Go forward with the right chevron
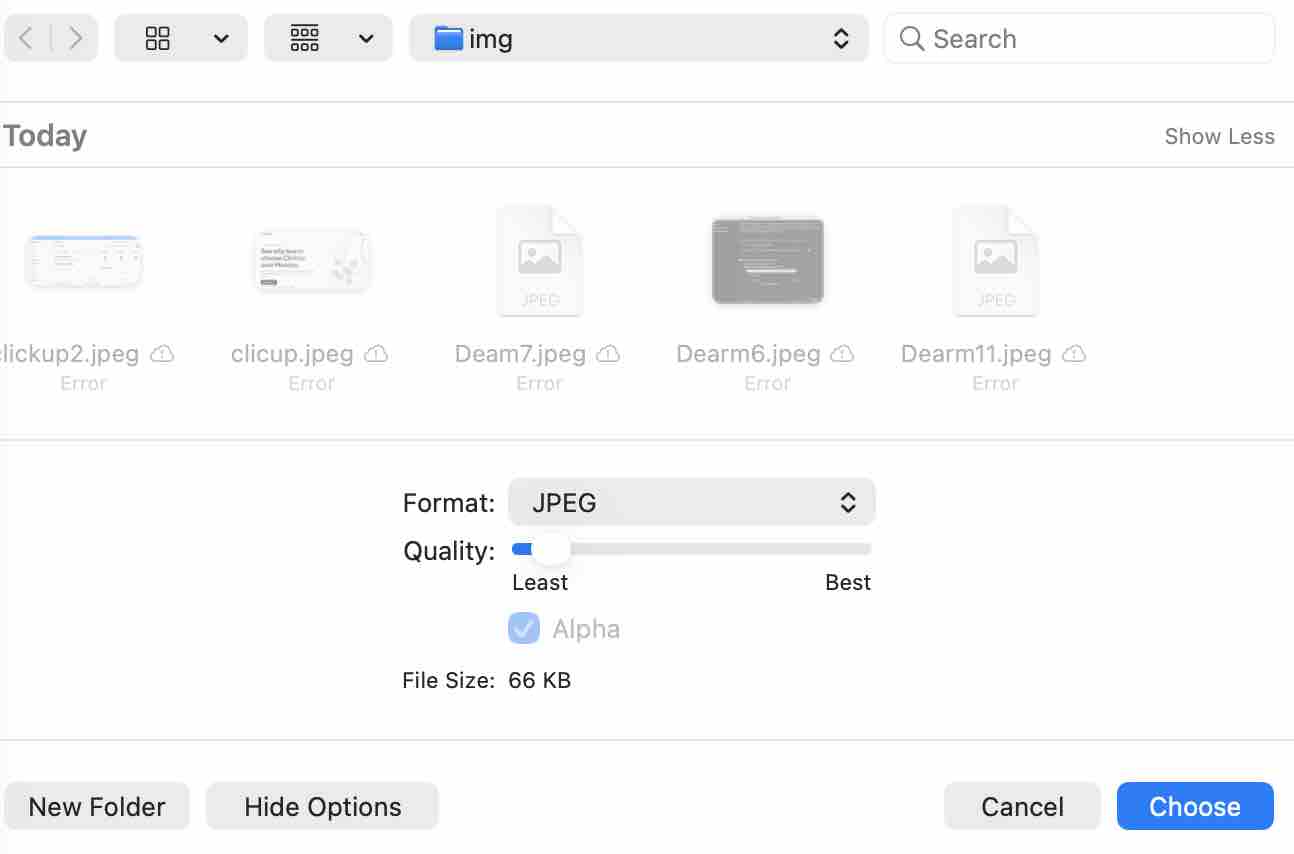The width and height of the screenshot is (1294, 854). point(75,39)
